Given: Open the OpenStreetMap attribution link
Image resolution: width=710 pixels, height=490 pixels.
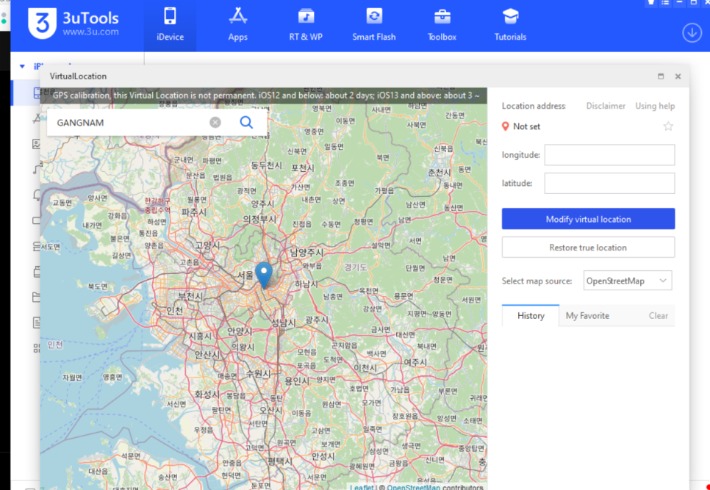Looking at the screenshot, I should 413,487.
